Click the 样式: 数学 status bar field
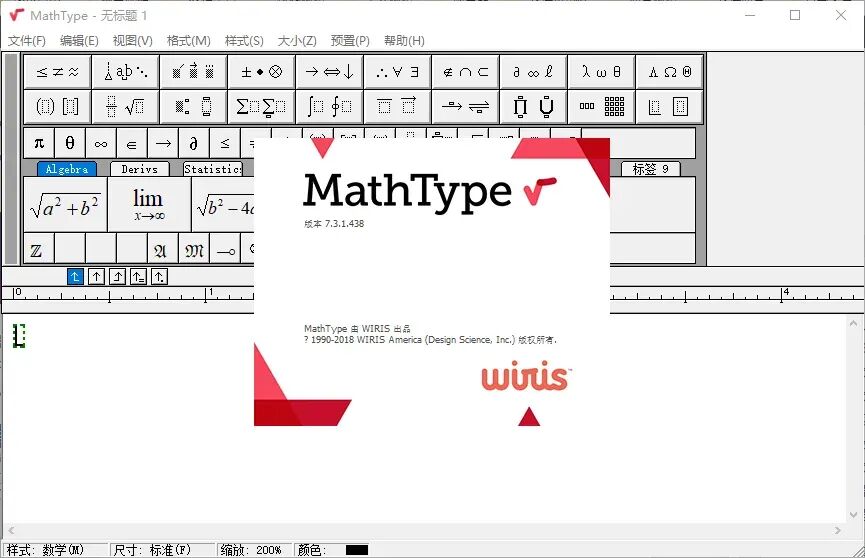865x558 pixels. [55, 550]
